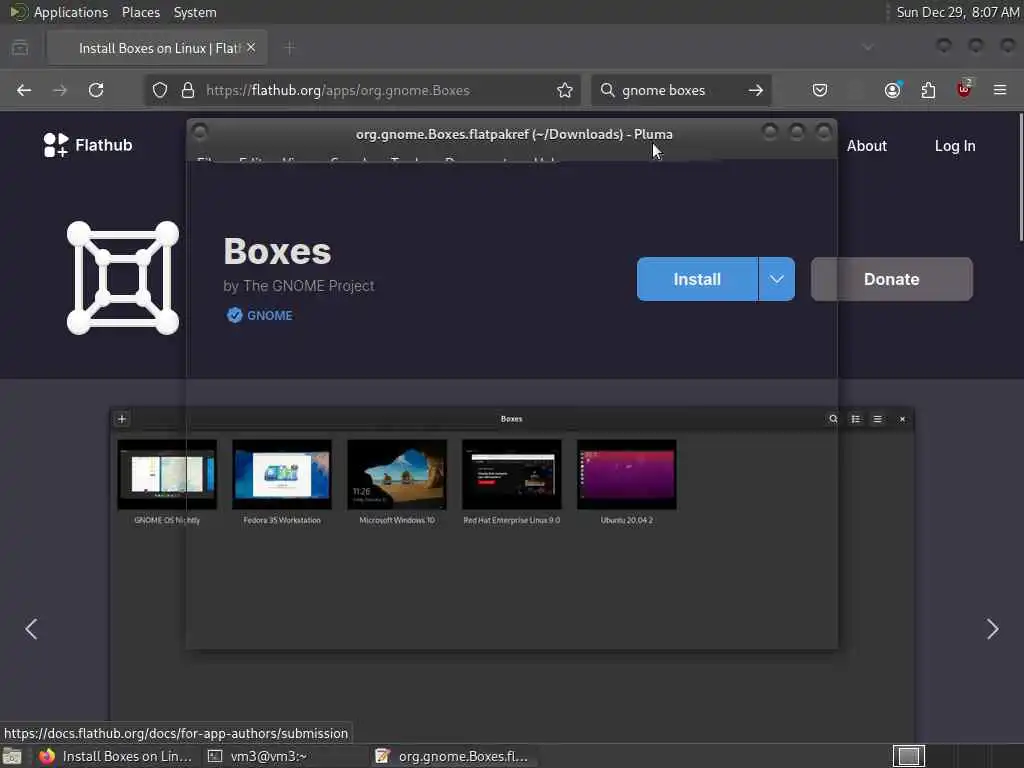Screen dimensions: 1024x768
Task: Open the Firefox hamburger menu
Action: coord(1000,90)
